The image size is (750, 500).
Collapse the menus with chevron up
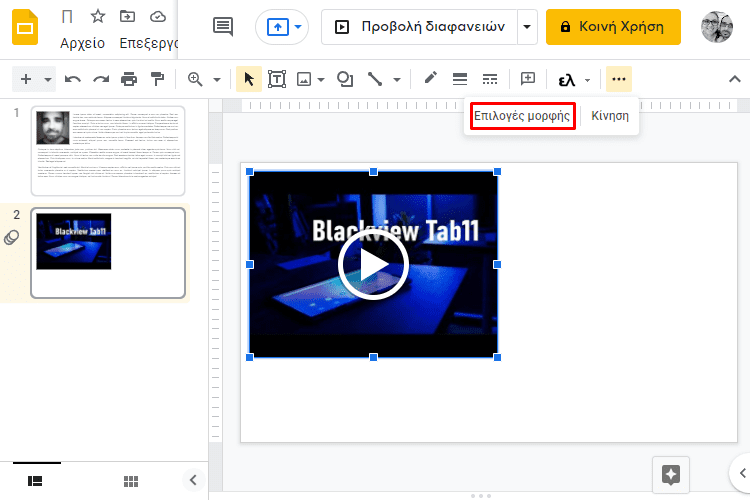click(x=735, y=79)
